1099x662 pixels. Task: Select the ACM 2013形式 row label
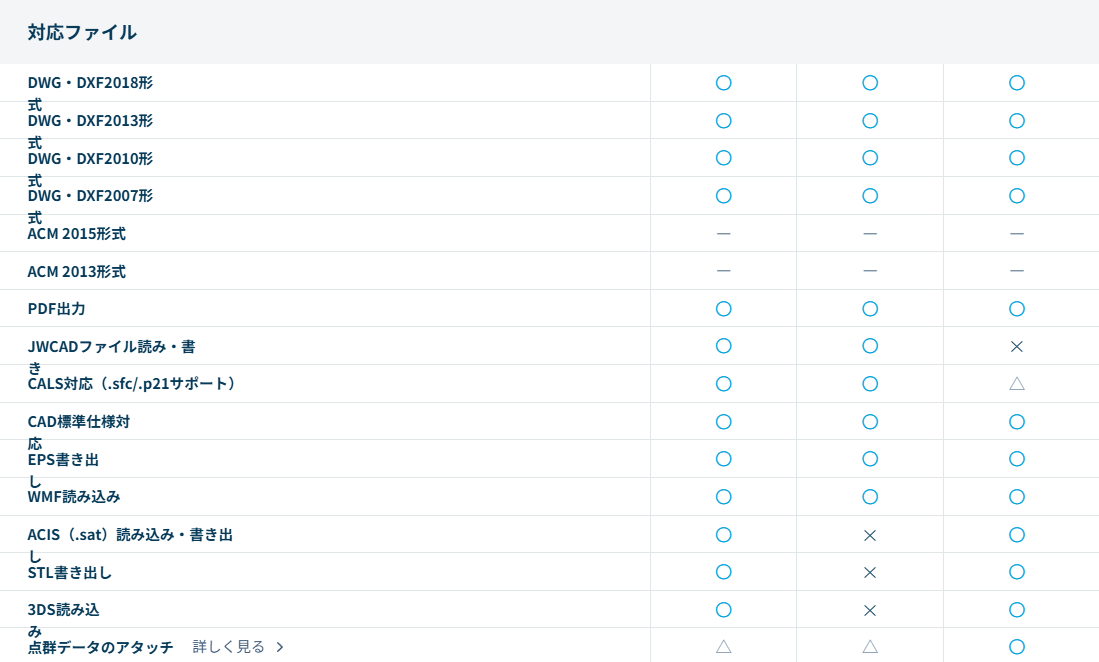click(x=76, y=272)
